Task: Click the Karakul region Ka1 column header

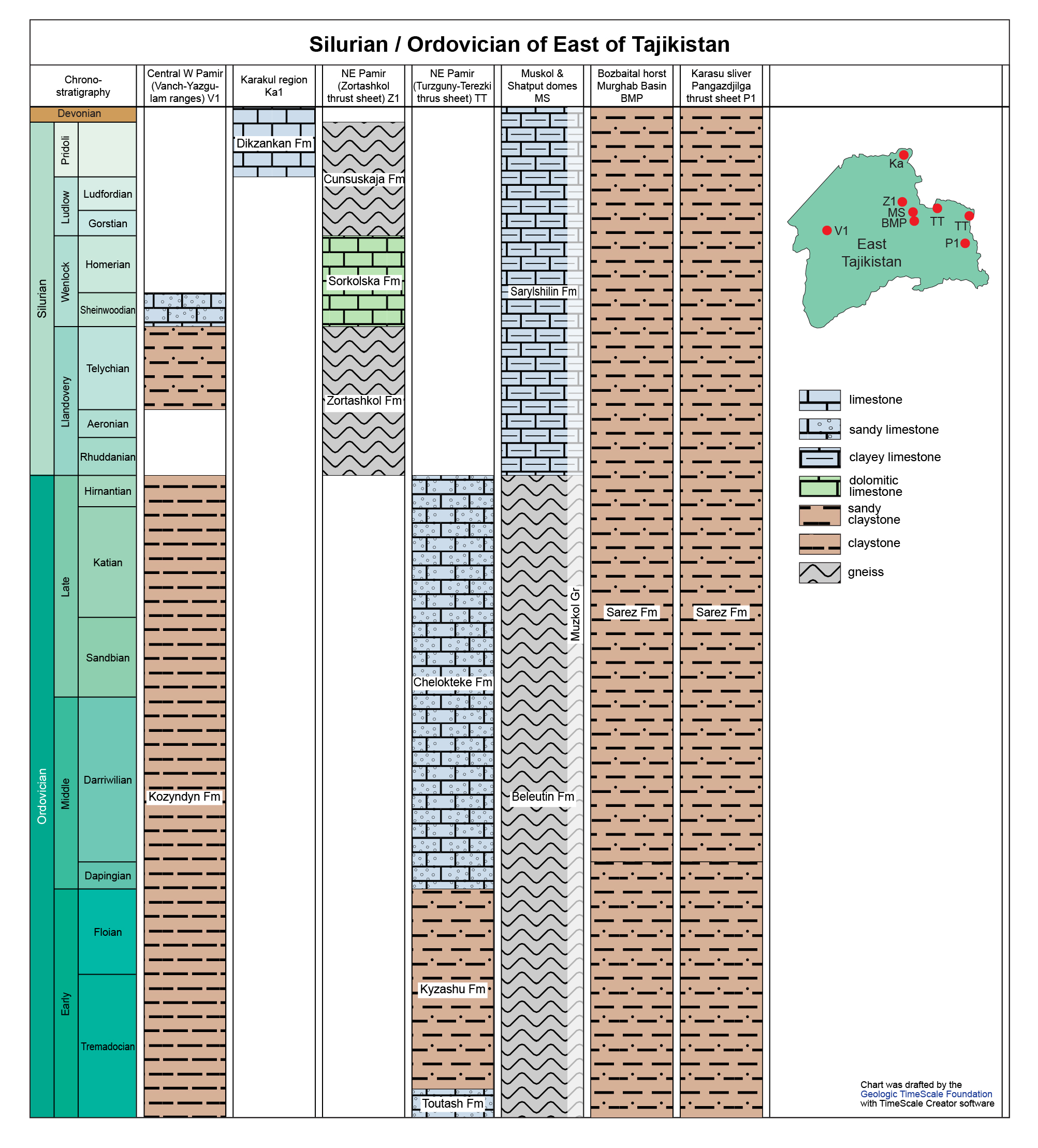Action: pos(273,85)
